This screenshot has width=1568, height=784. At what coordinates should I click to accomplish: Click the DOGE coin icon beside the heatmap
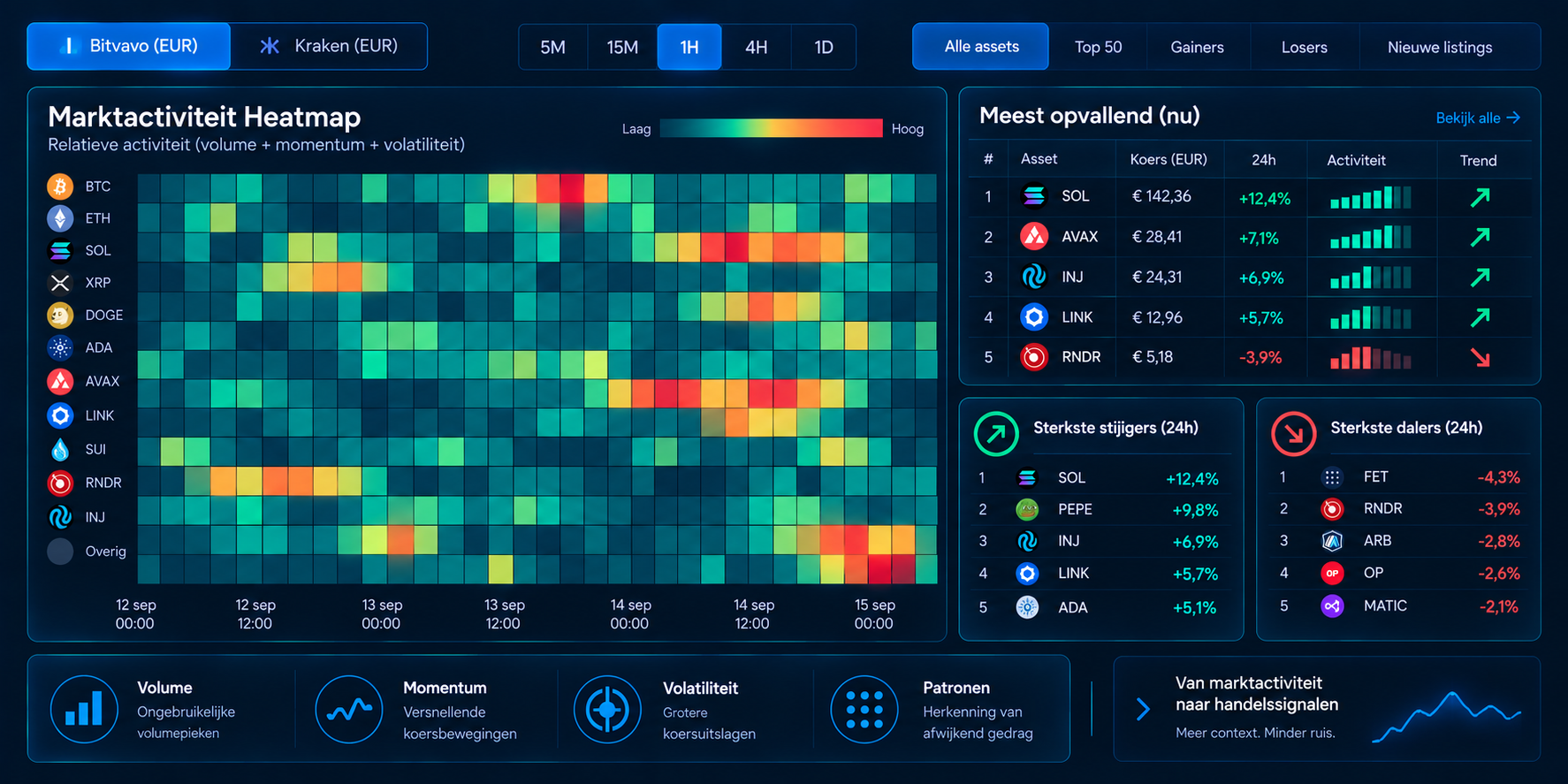[60, 315]
